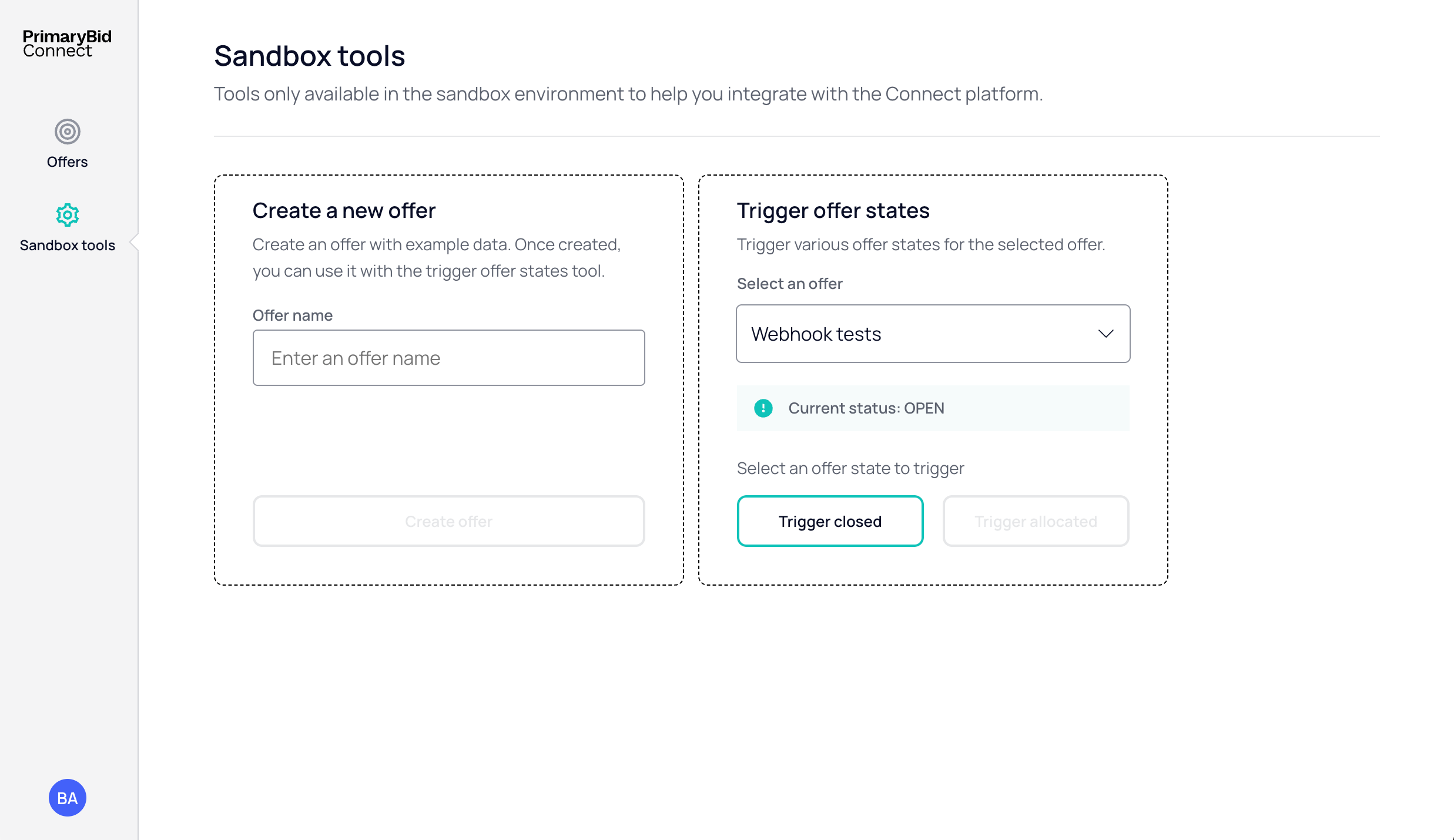Click the disabled Create offer button

point(448,521)
